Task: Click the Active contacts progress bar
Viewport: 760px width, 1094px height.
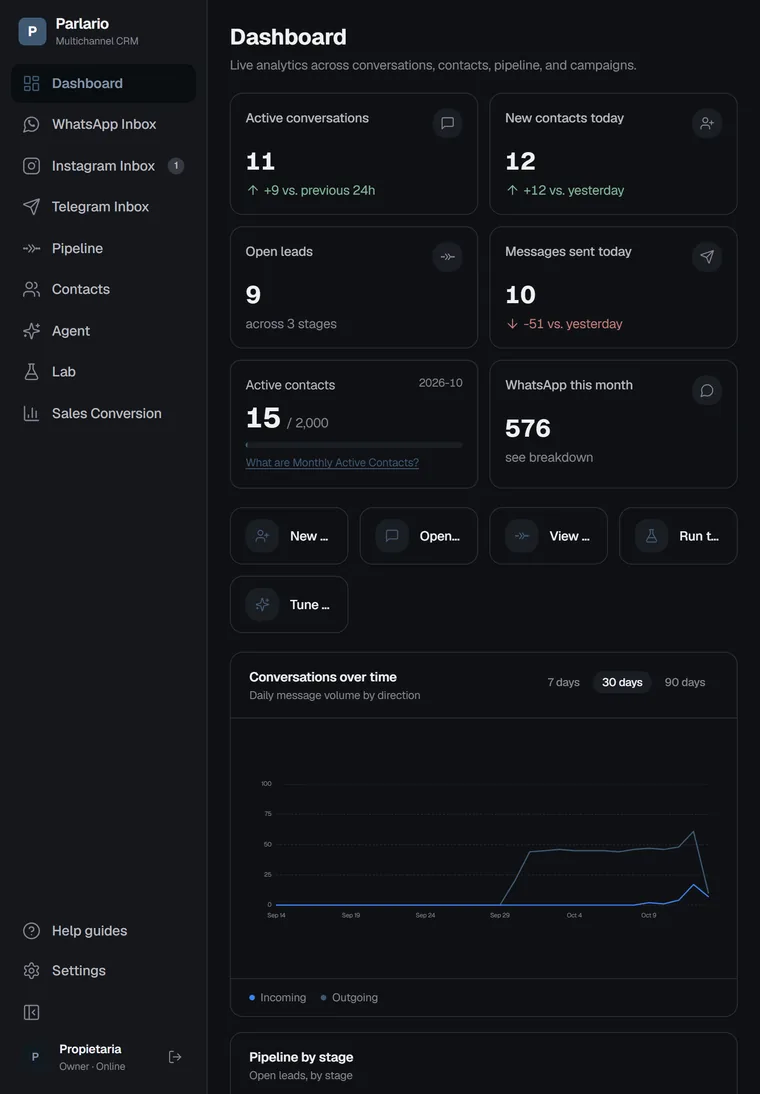Action: [354, 444]
